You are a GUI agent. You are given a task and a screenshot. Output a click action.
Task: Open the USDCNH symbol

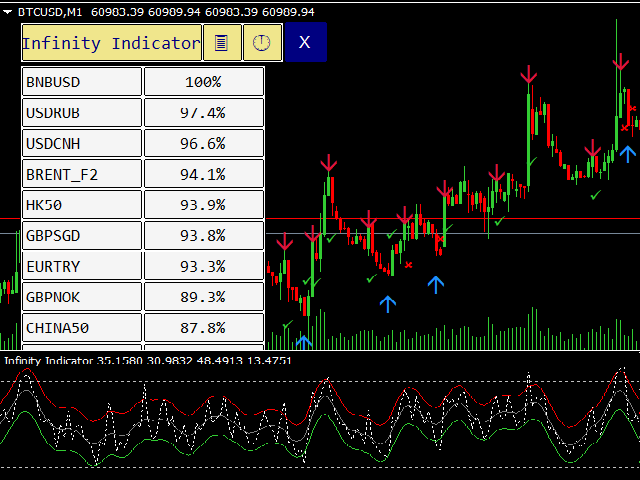82,144
